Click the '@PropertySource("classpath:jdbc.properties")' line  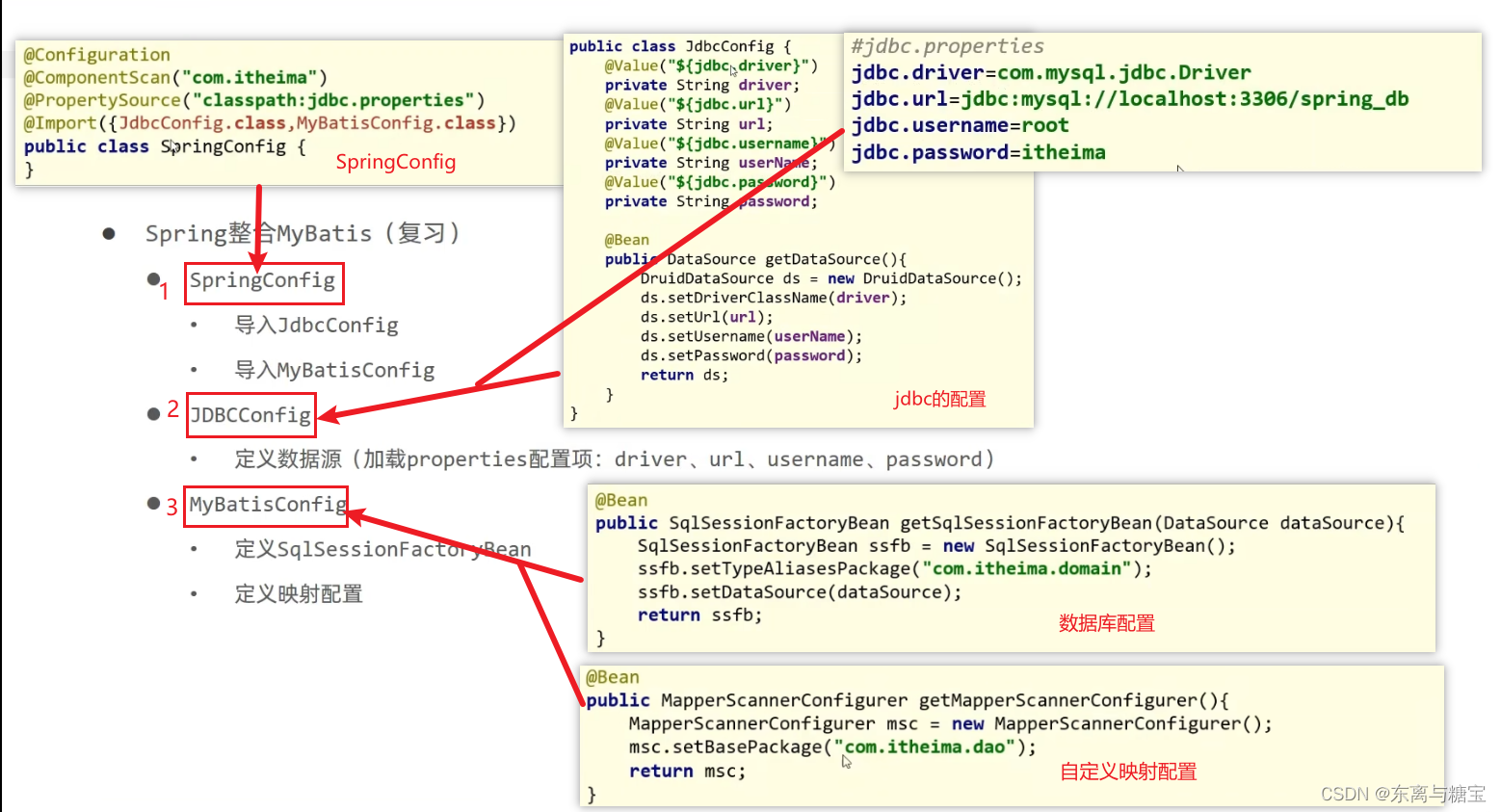(253, 100)
